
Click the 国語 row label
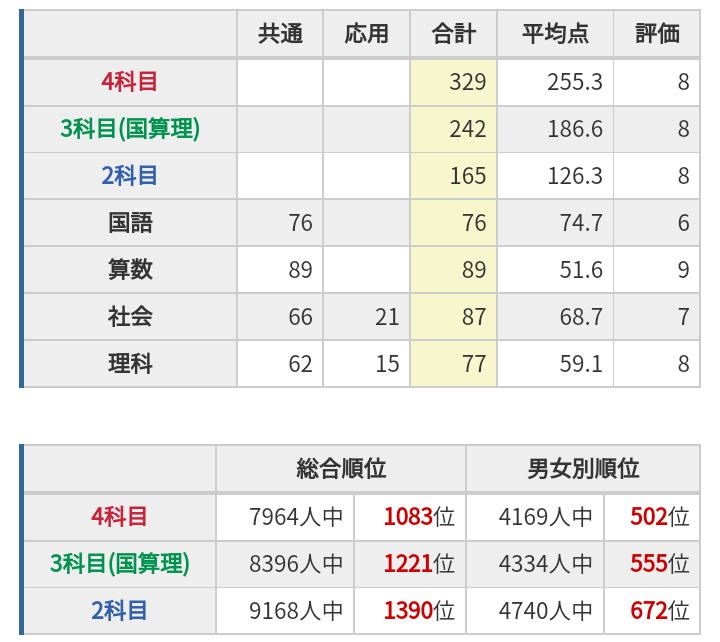pos(130,223)
